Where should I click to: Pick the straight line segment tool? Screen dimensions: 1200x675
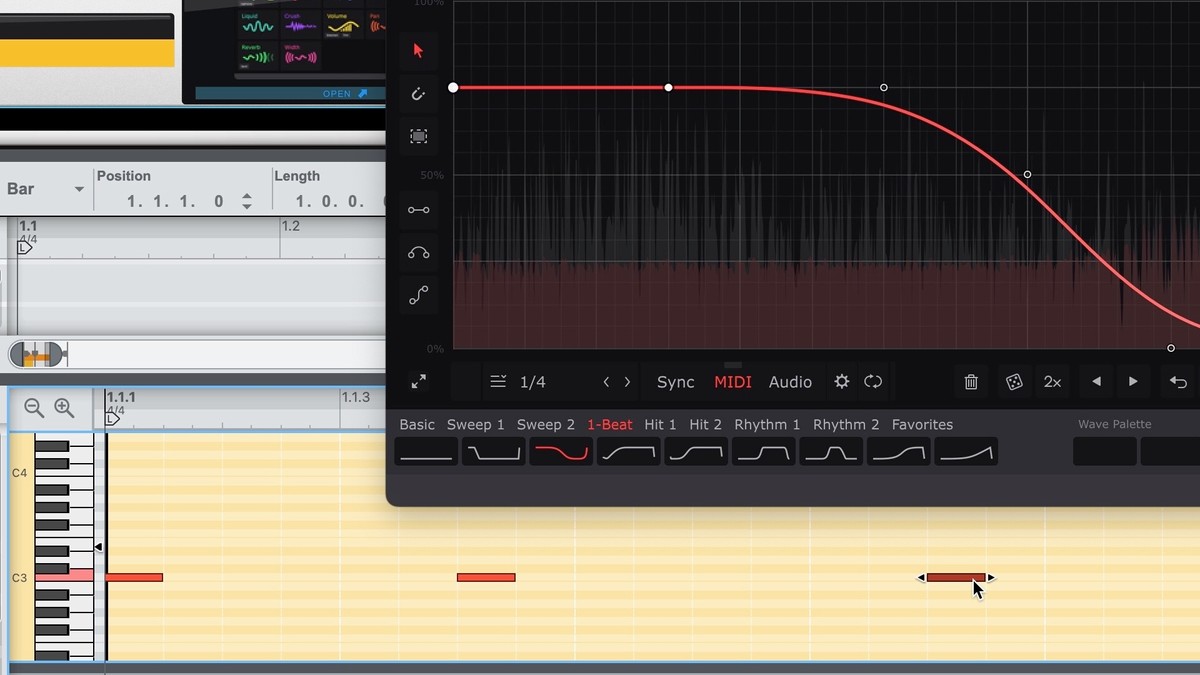418,210
